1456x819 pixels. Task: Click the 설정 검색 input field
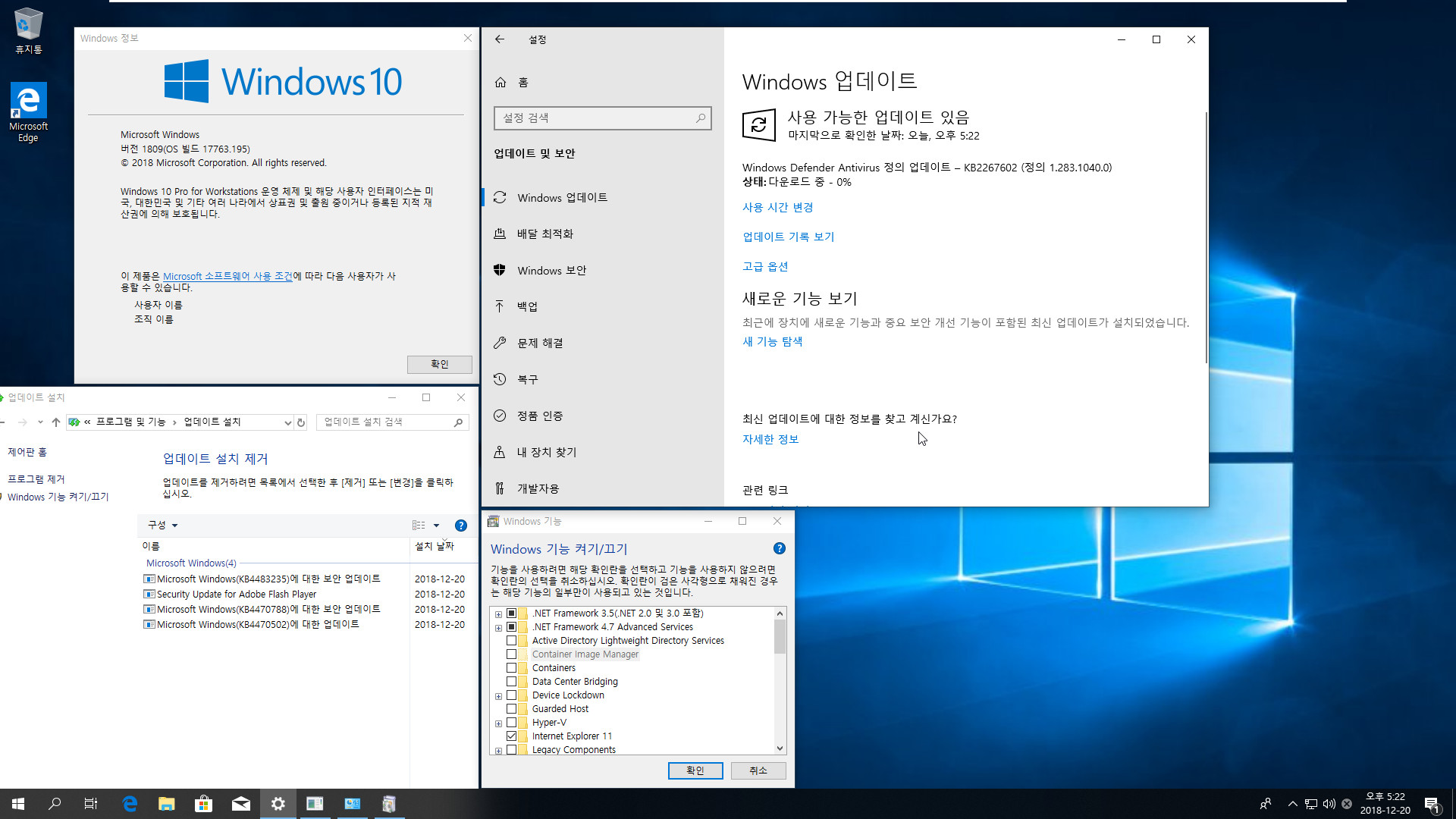coord(602,118)
